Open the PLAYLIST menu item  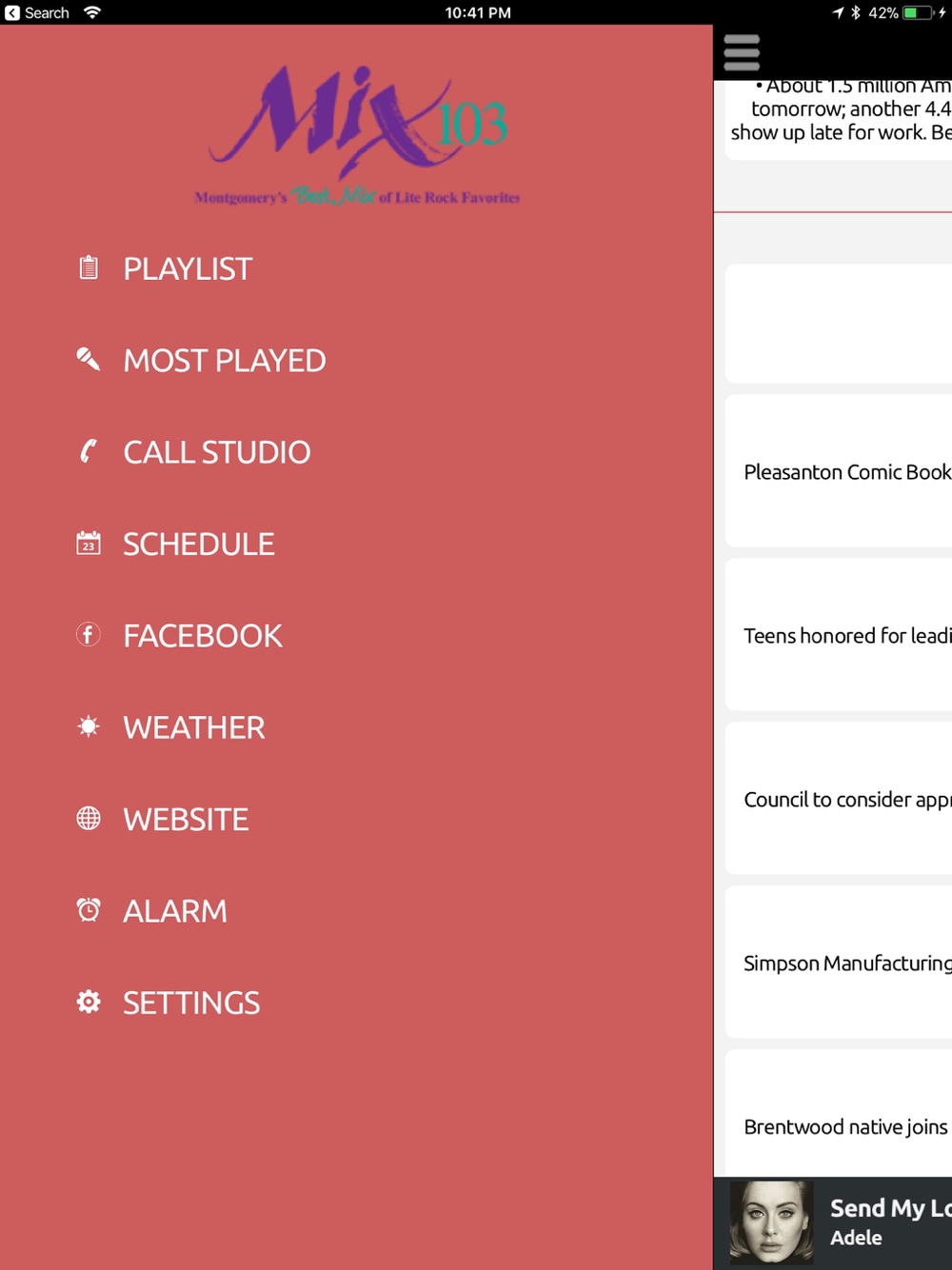188,268
